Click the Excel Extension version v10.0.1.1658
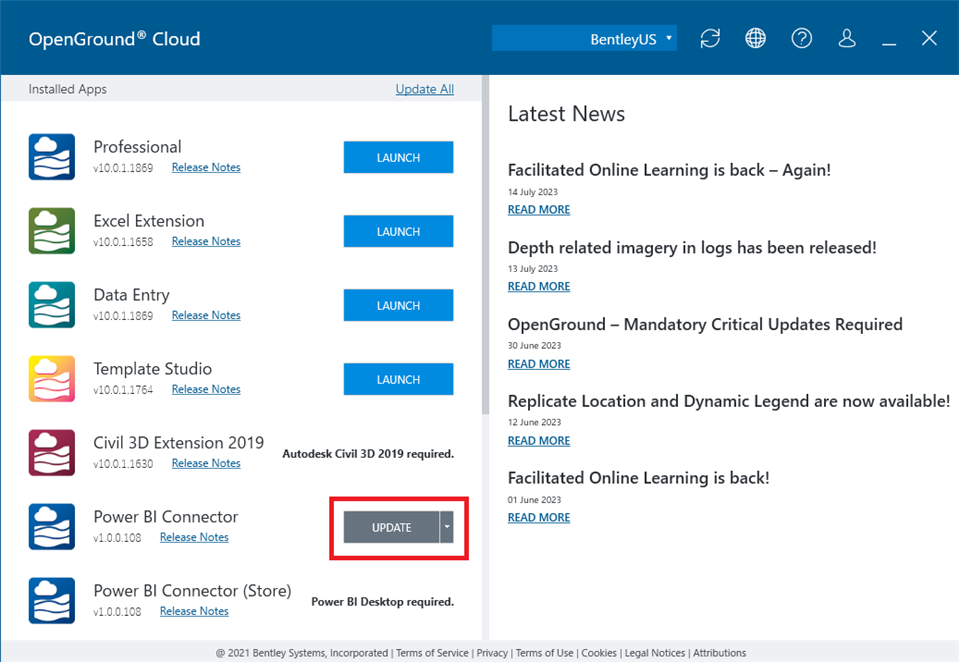This screenshot has height=662, width=959. [x=123, y=242]
